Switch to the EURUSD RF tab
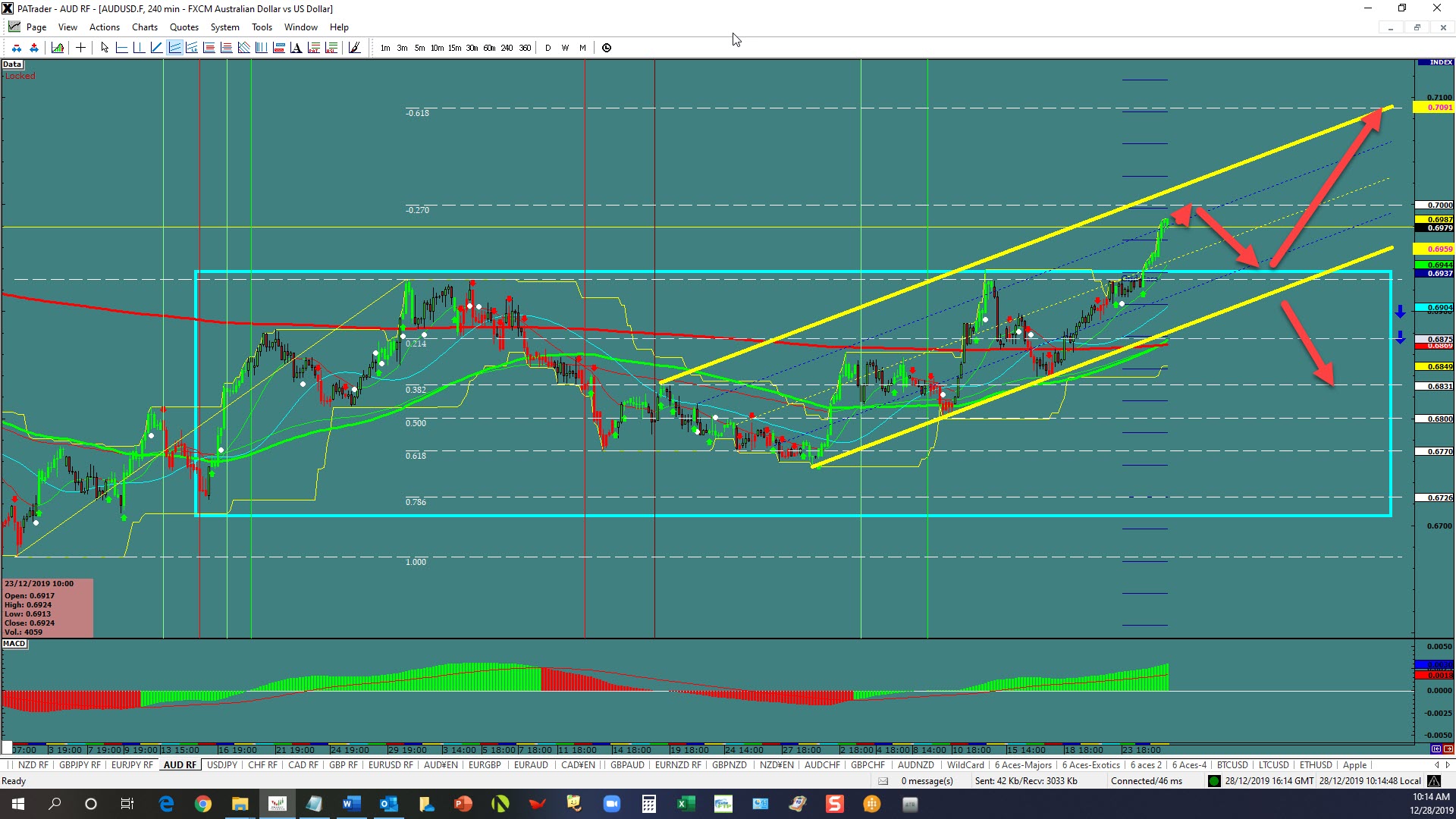The image size is (1456, 819). coord(391,765)
